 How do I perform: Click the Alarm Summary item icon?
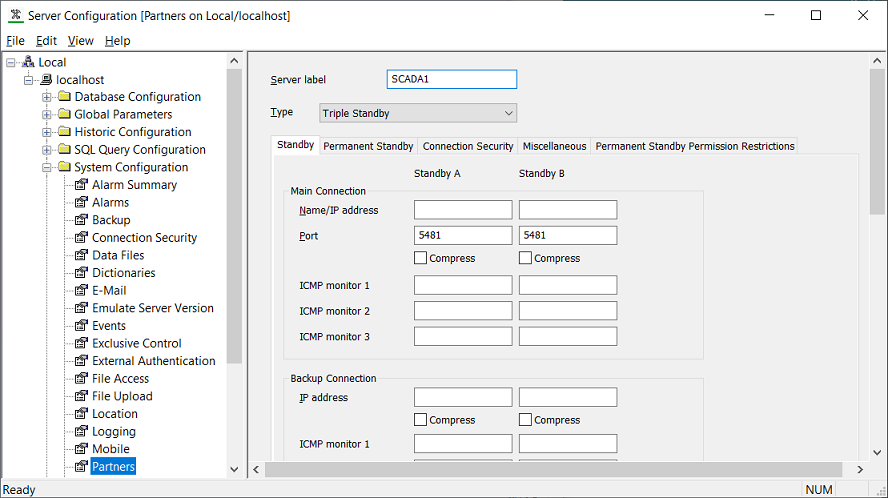tap(82, 185)
